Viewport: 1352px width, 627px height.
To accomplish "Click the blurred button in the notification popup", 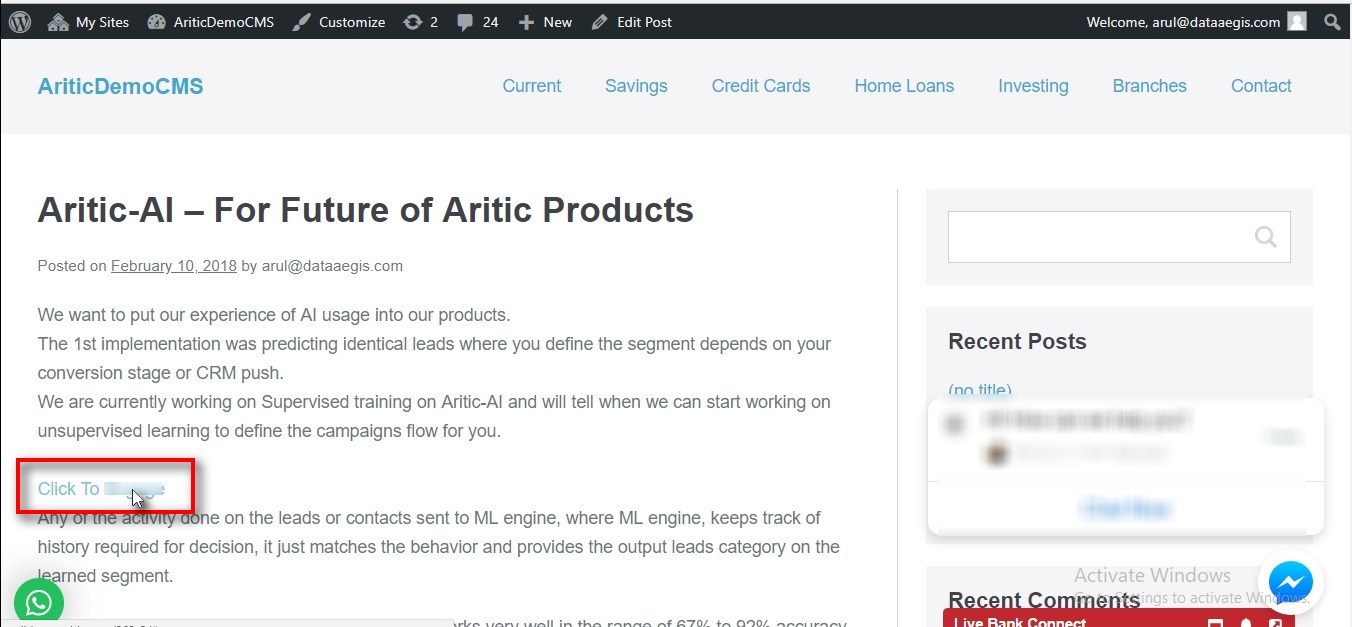I will click(1127, 509).
